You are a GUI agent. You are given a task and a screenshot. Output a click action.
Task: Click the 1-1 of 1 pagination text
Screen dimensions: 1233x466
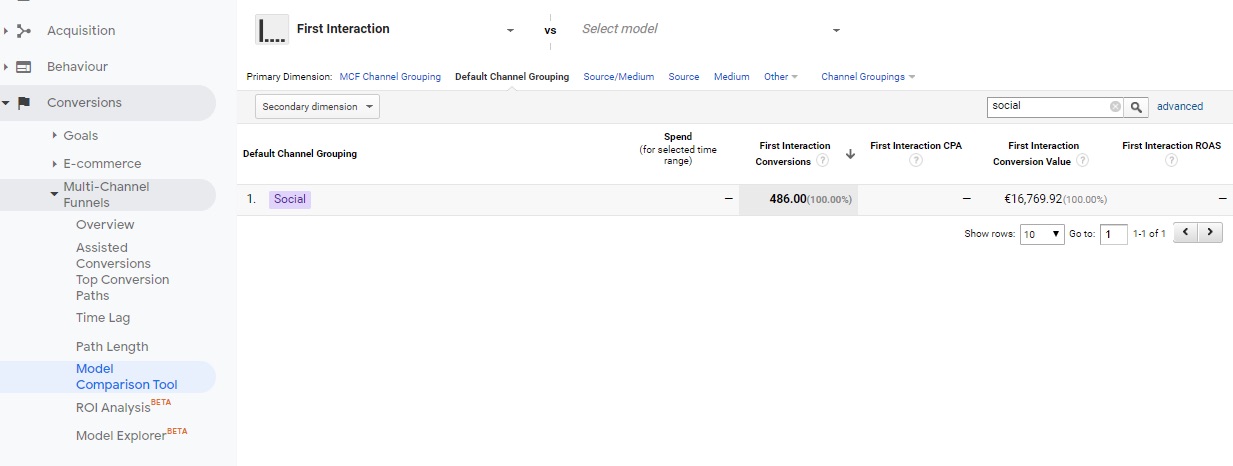[1149, 234]
